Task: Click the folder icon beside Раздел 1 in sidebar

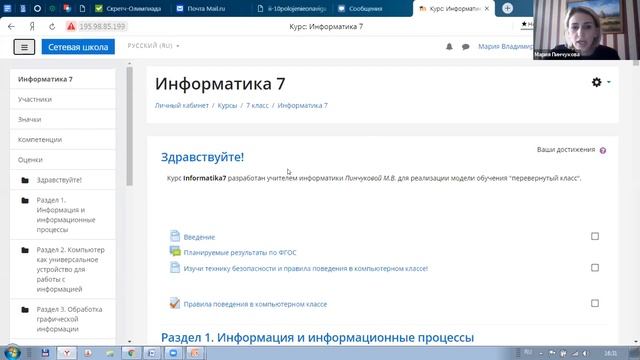Action: (25, 200)
